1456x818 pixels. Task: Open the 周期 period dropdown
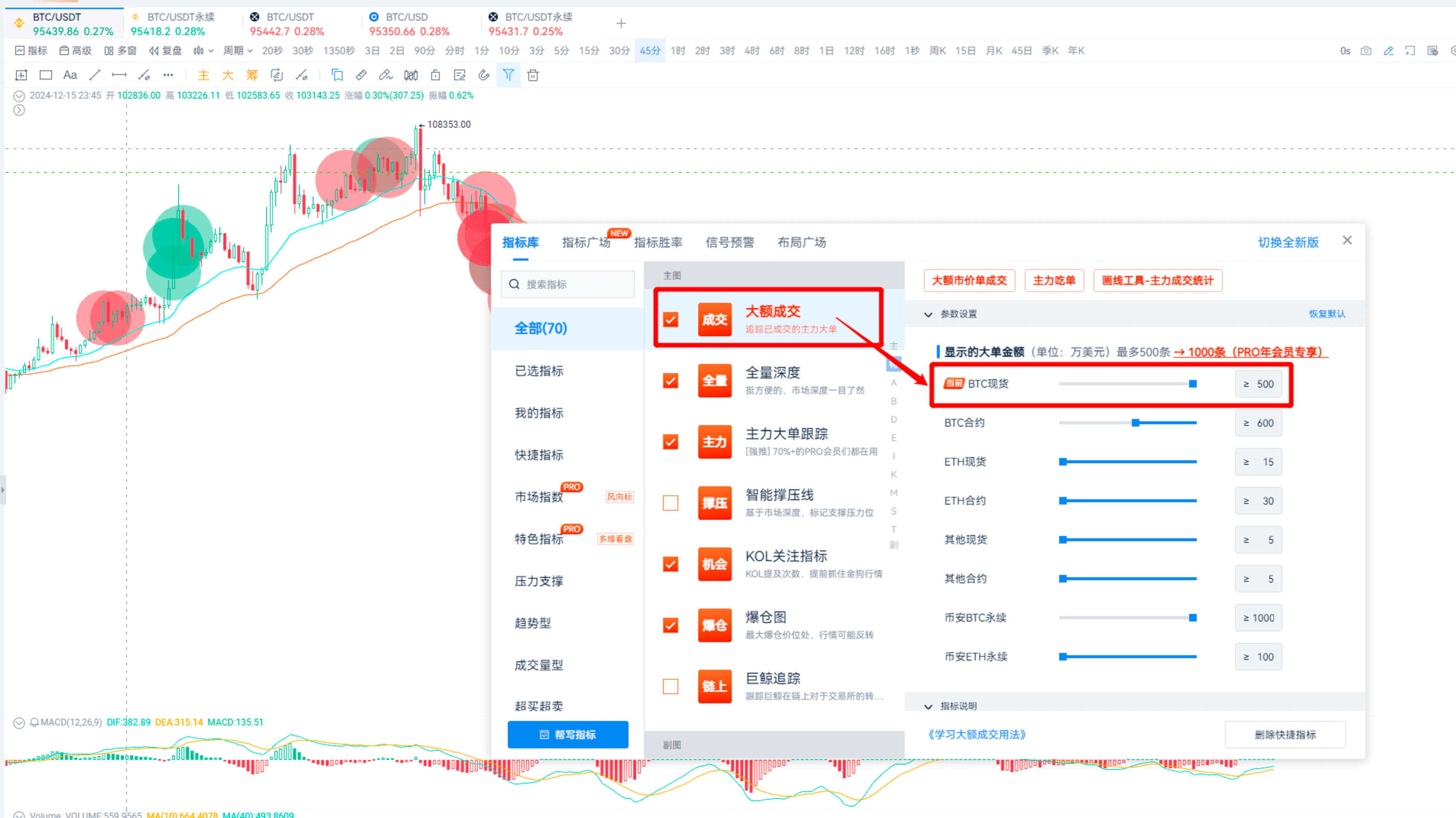pos(237,51)
